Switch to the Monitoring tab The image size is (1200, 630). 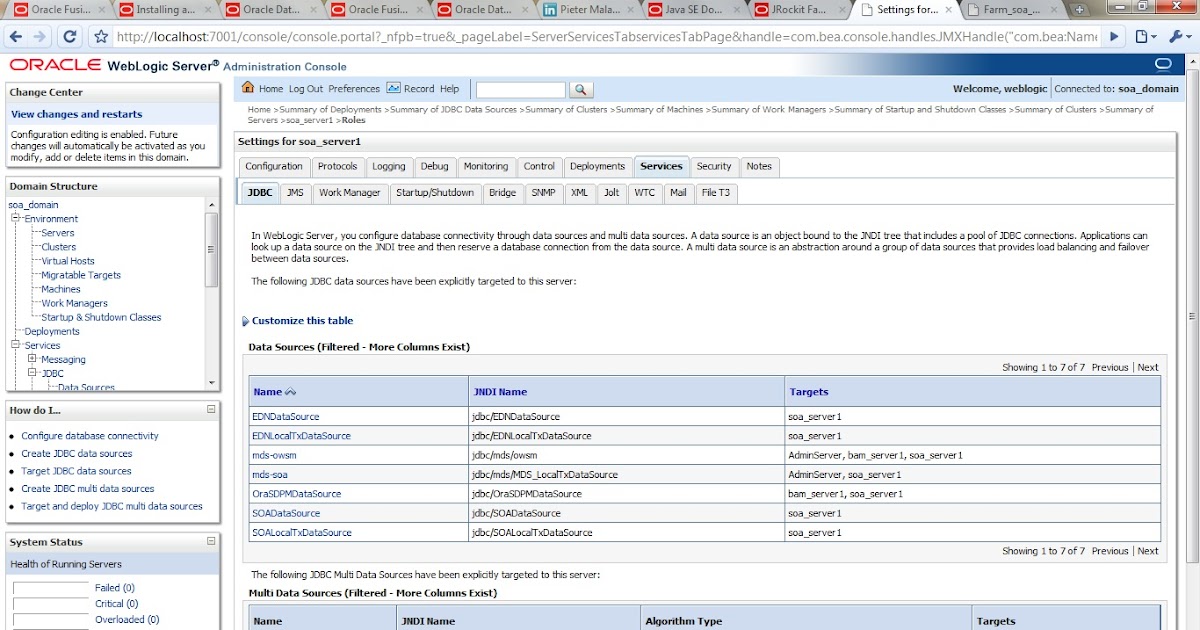(x=485, y=167)
